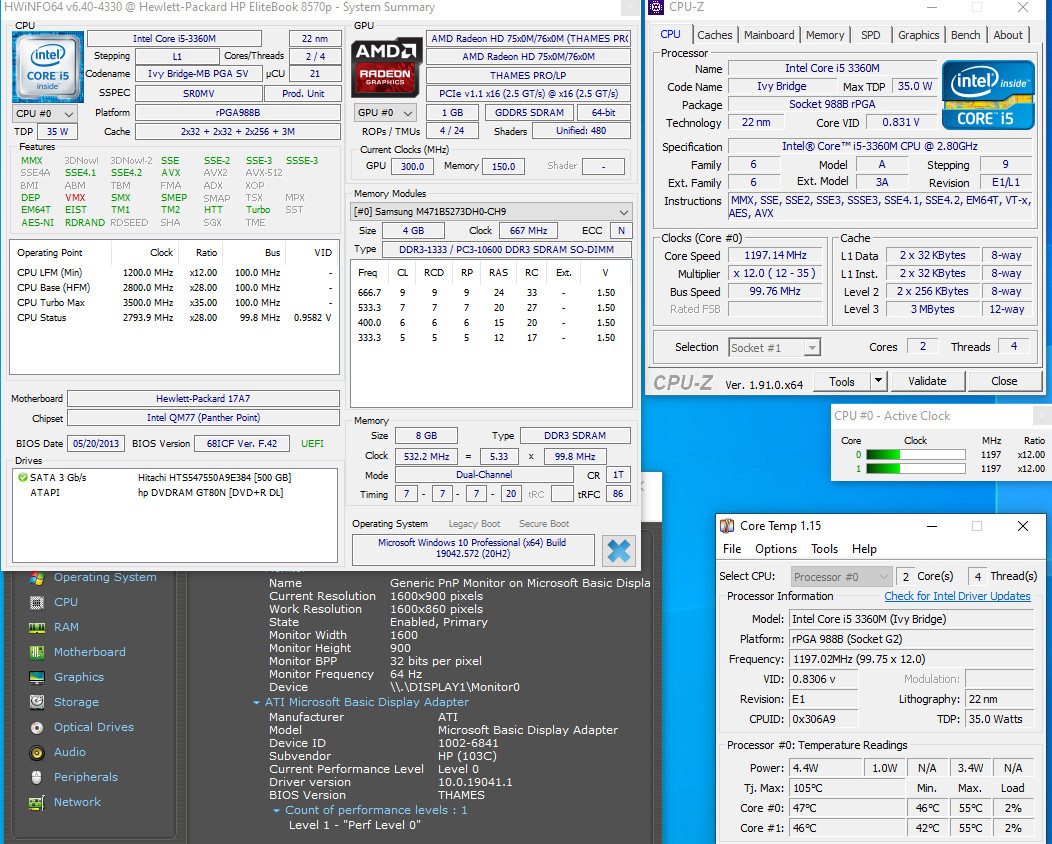Collapse the ATI Microsoft Basic Display Adapter section

click(x=256, y=702)
